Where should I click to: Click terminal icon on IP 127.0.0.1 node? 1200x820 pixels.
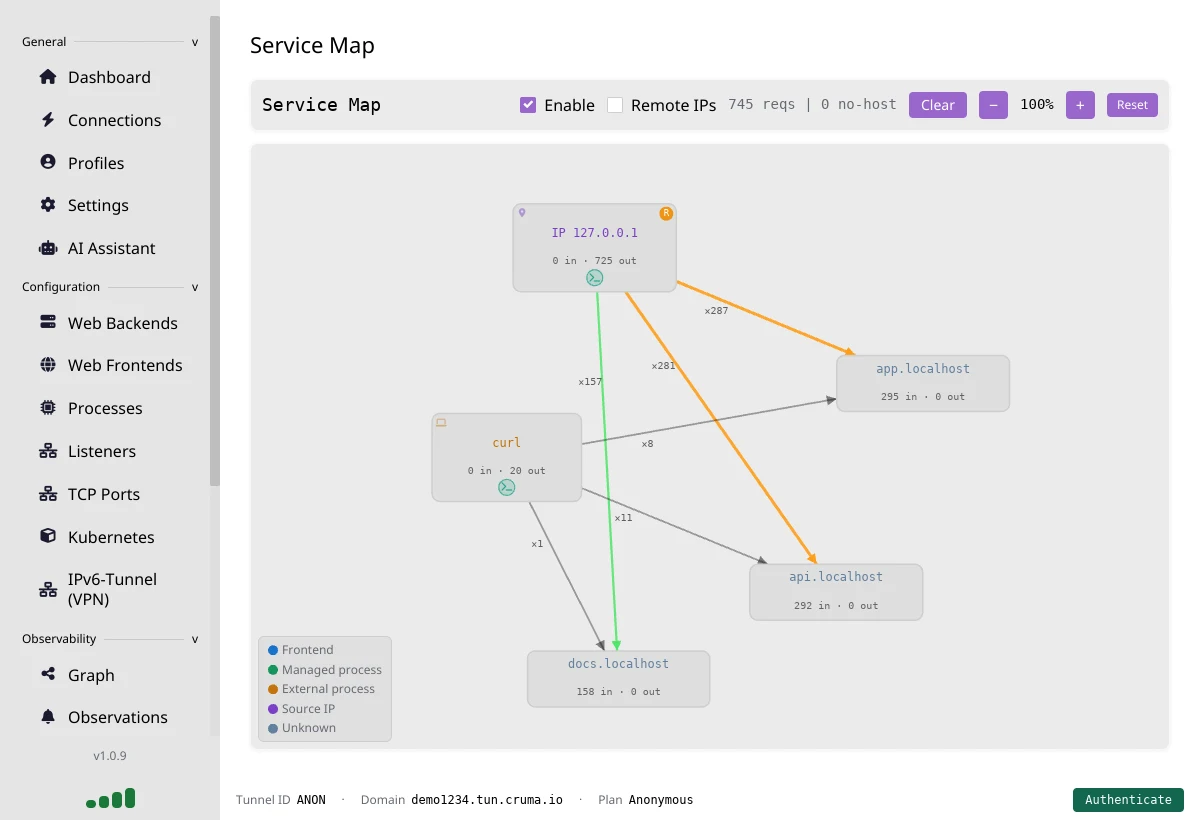pos(595,278)
